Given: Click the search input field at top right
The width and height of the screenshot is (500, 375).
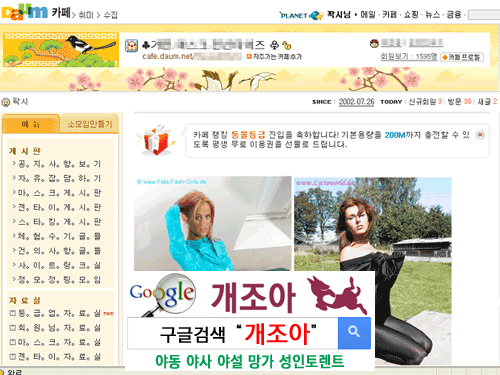Looking at the screenshot, I should pyautogui.click(x=484, y=15).
